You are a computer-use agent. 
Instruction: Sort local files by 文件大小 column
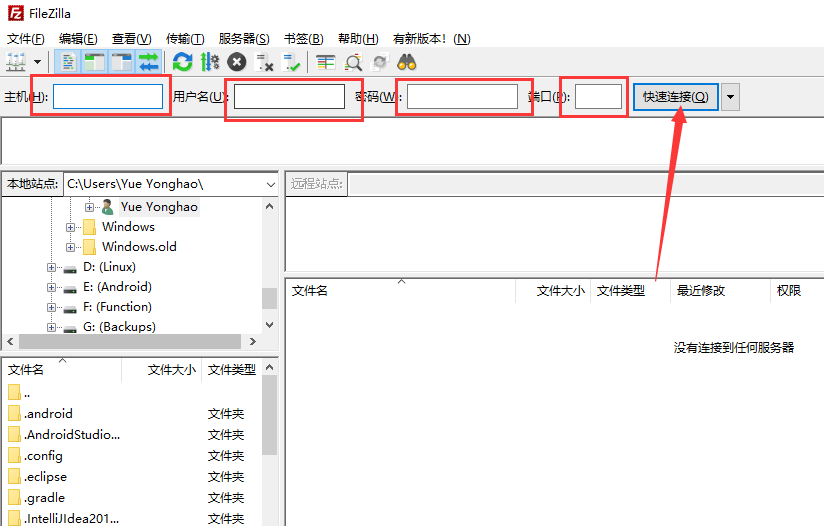pyautogui.click(x=162, y=369)
